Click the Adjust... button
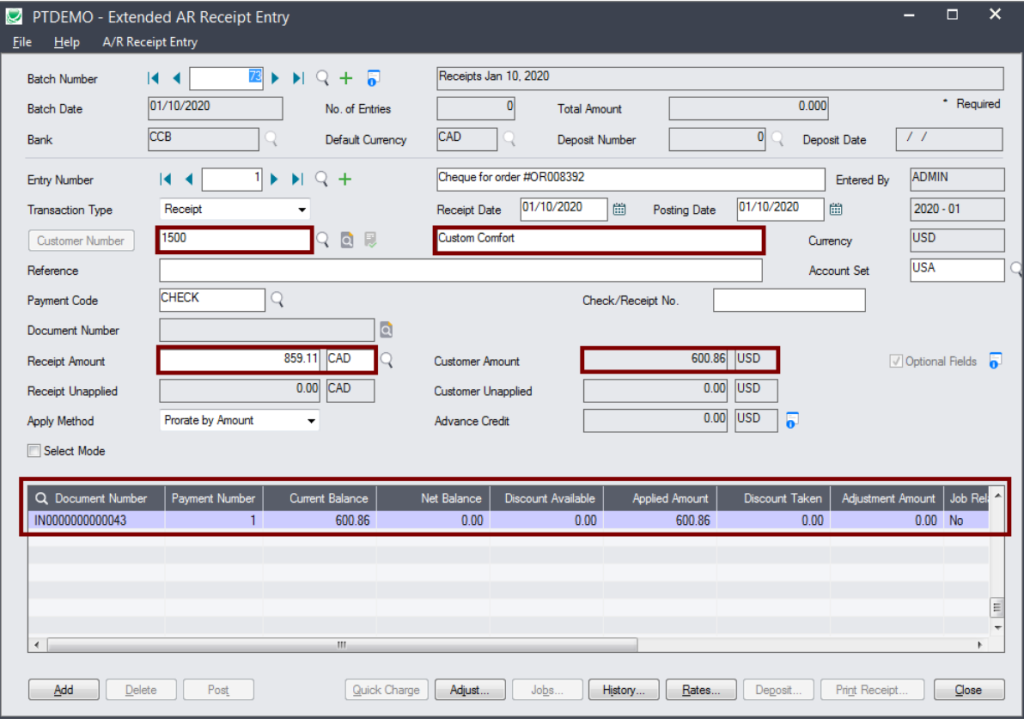1024x719 pixels. coord(470,690)
